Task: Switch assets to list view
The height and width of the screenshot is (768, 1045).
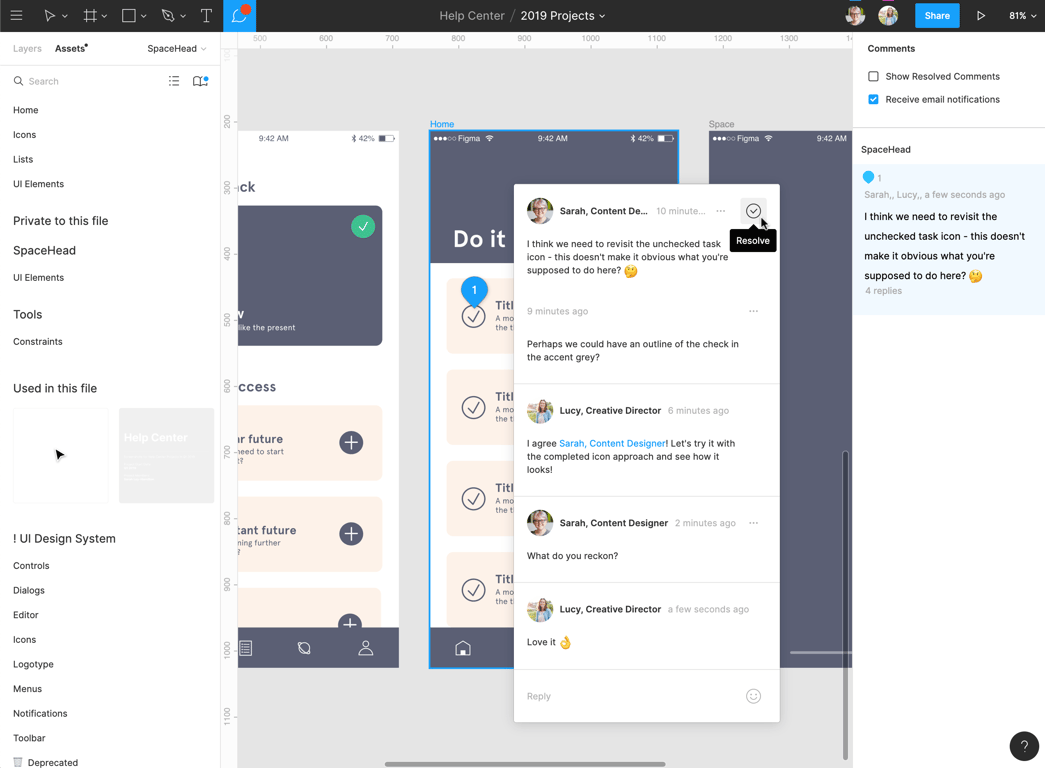Action: click(x=174, y=81)
